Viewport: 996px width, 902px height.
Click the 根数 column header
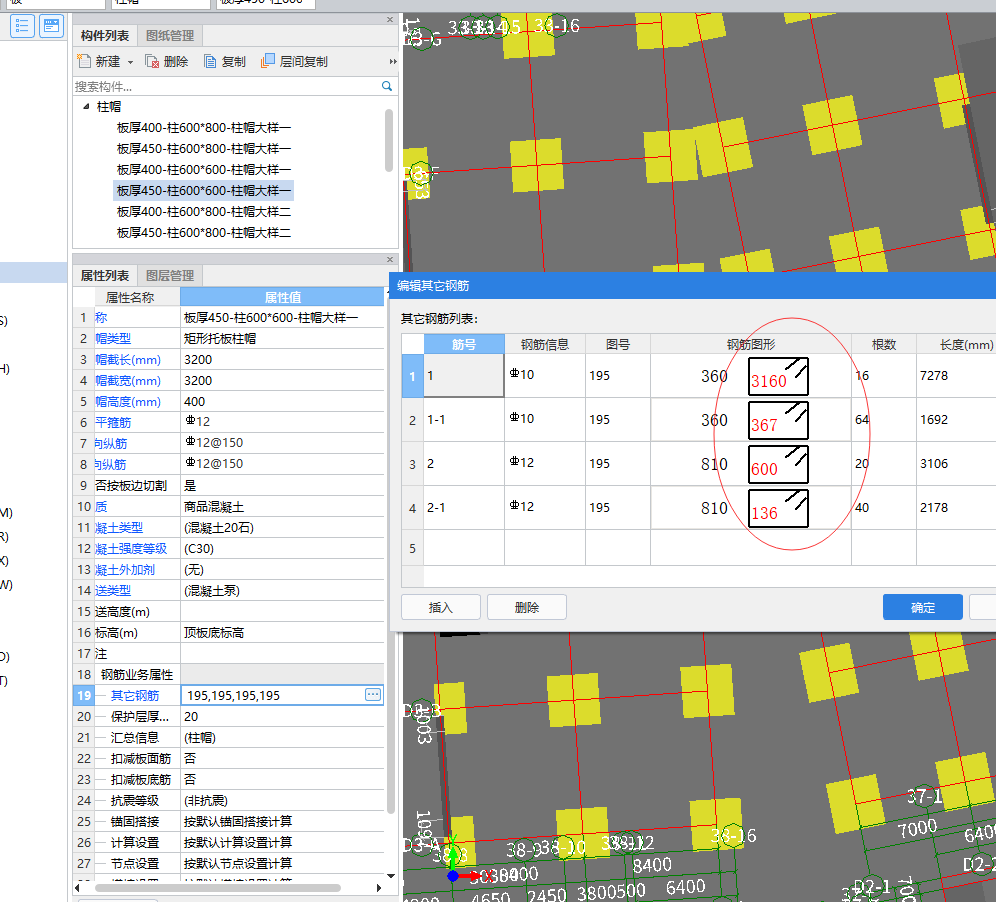(x=884, y=344)
